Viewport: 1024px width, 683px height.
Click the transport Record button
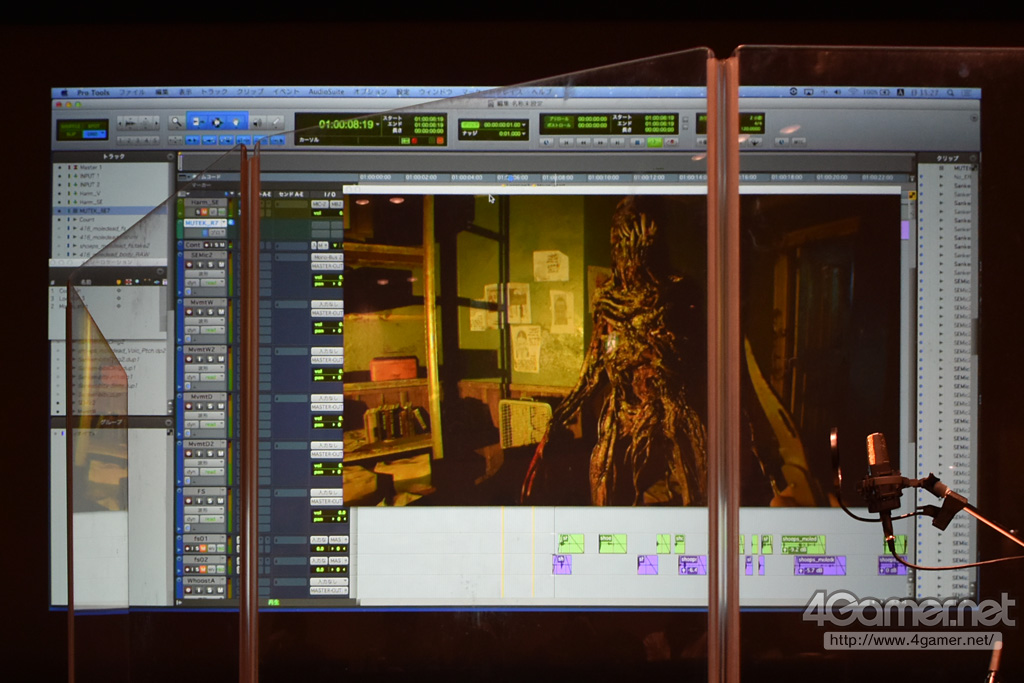click(671, 142)
